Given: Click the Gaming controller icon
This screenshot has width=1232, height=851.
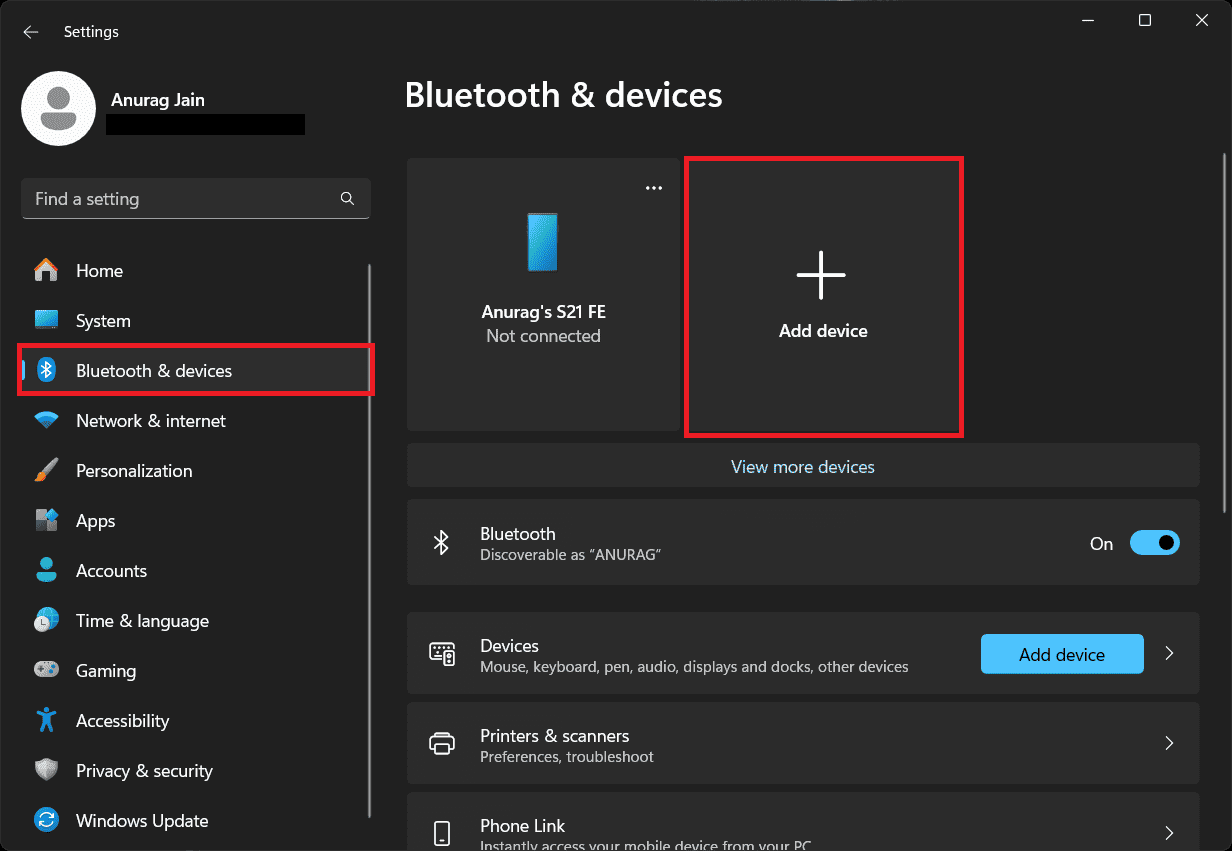Looking at the screenshot, I should tap(46, 671).
